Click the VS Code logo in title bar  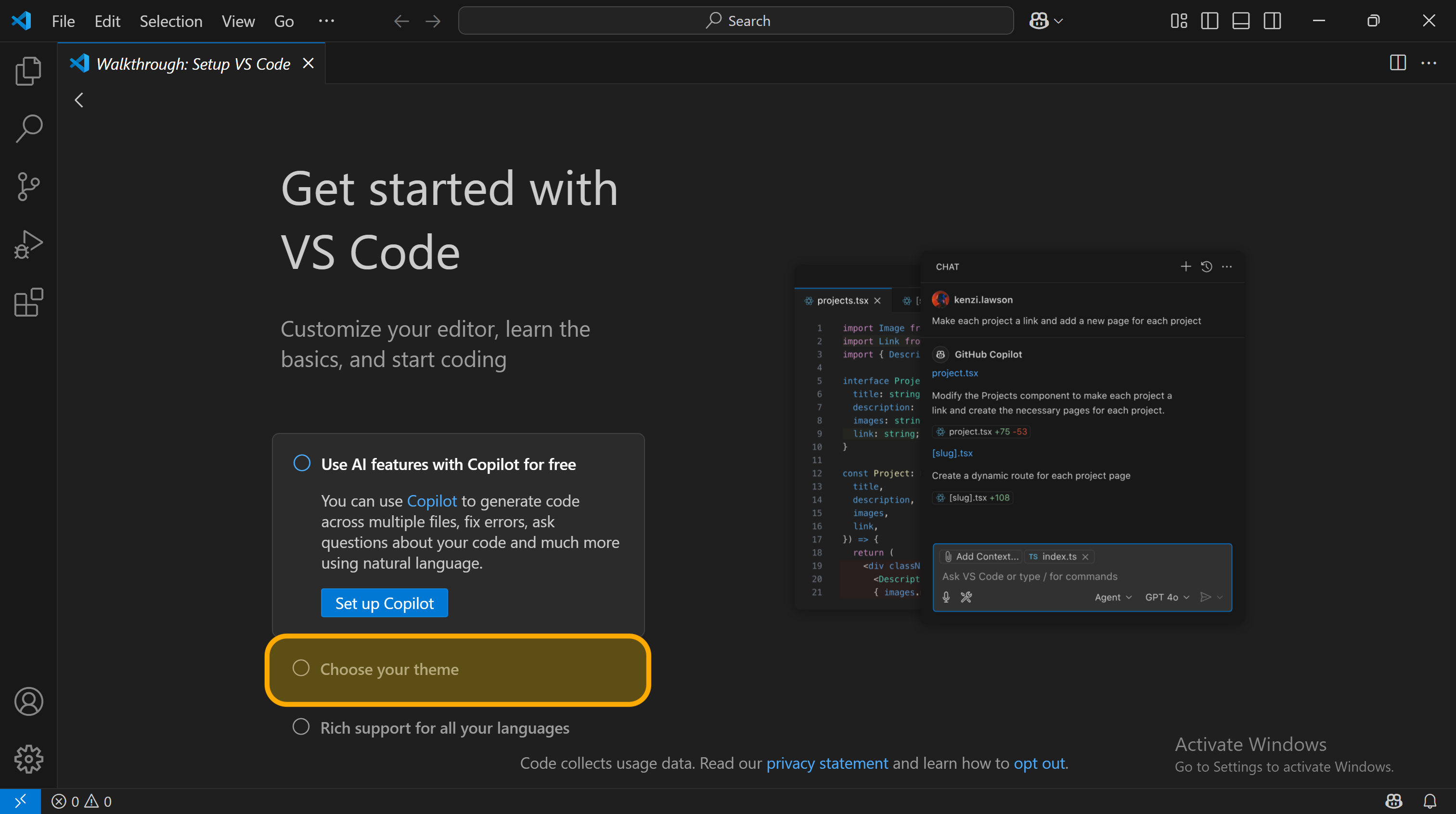click(x=21, y=21)
